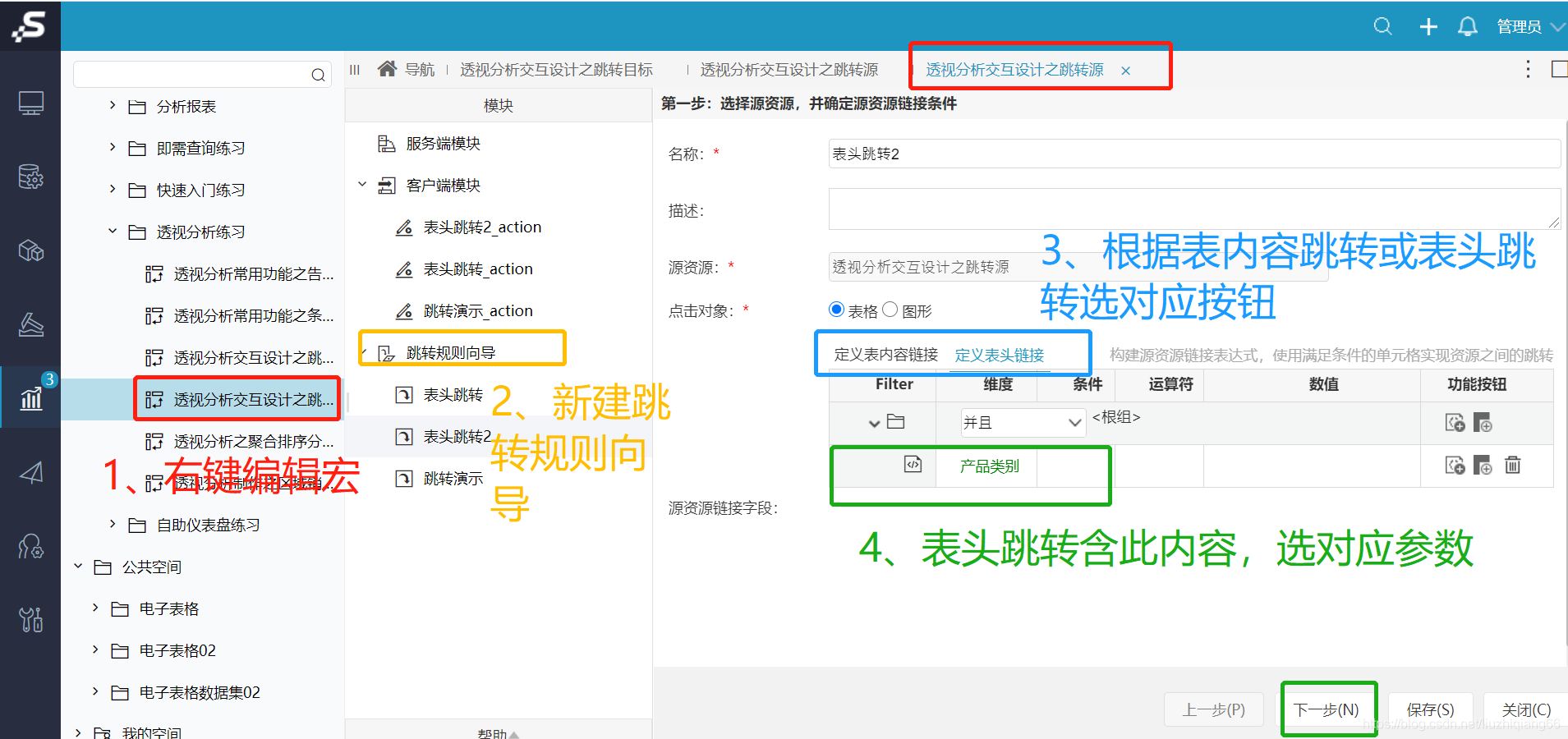
Task: Select 透视分析之聚合排序分... tree item
Action: (x=240, y=441)
